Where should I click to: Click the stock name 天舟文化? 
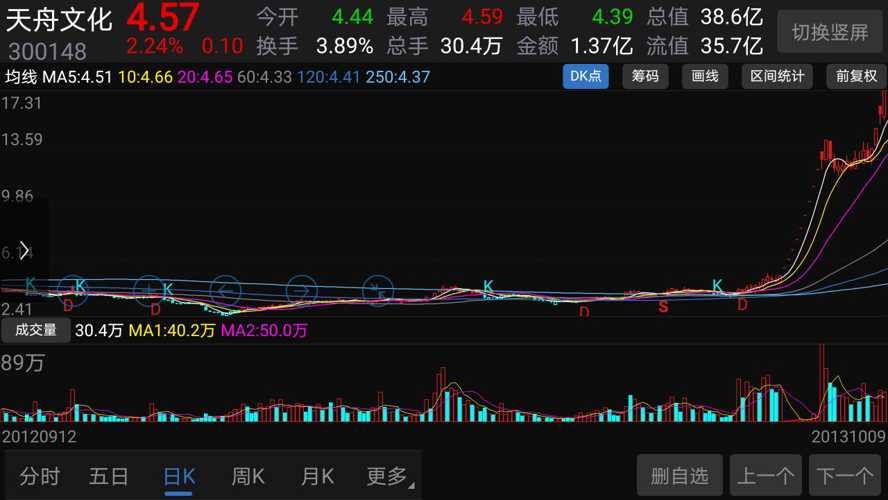[59, 20]
